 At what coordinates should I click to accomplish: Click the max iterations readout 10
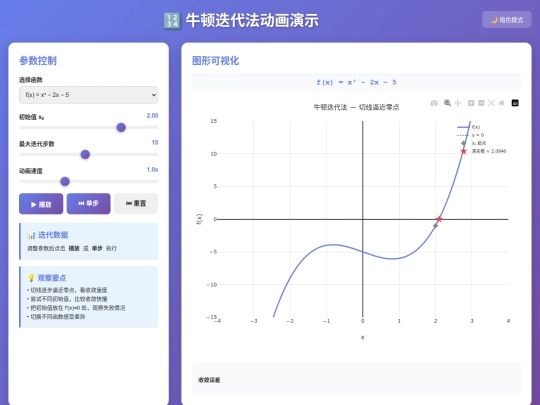[x=155, y=143]
